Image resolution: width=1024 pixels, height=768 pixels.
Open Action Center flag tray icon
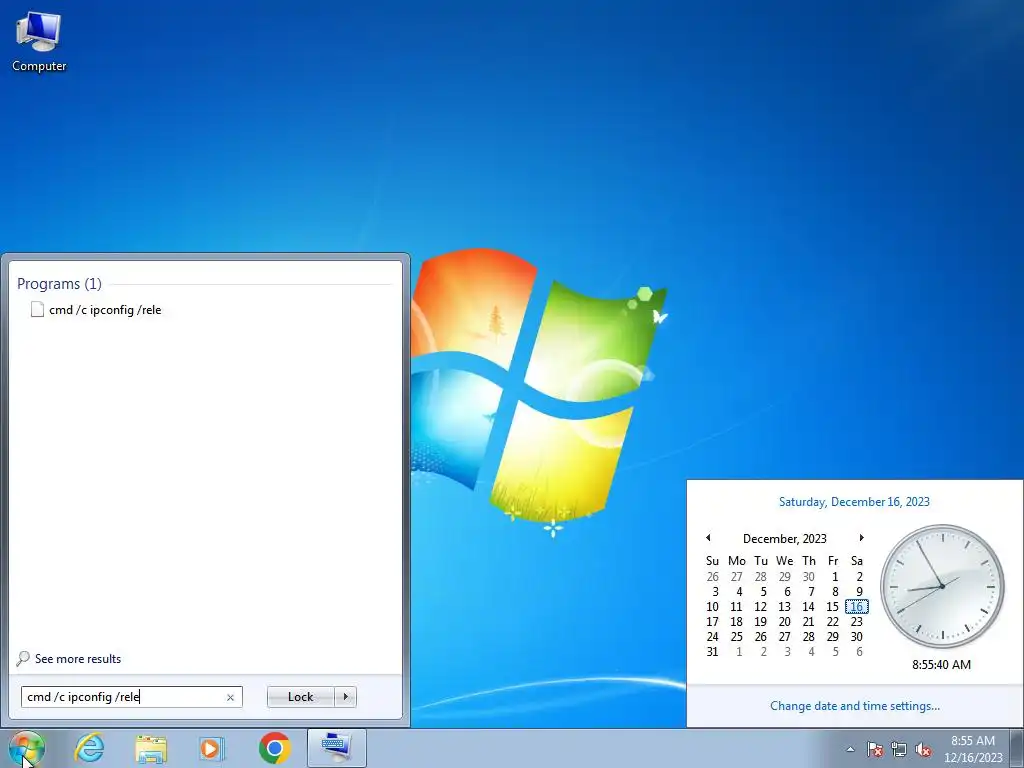click(875, 749)
